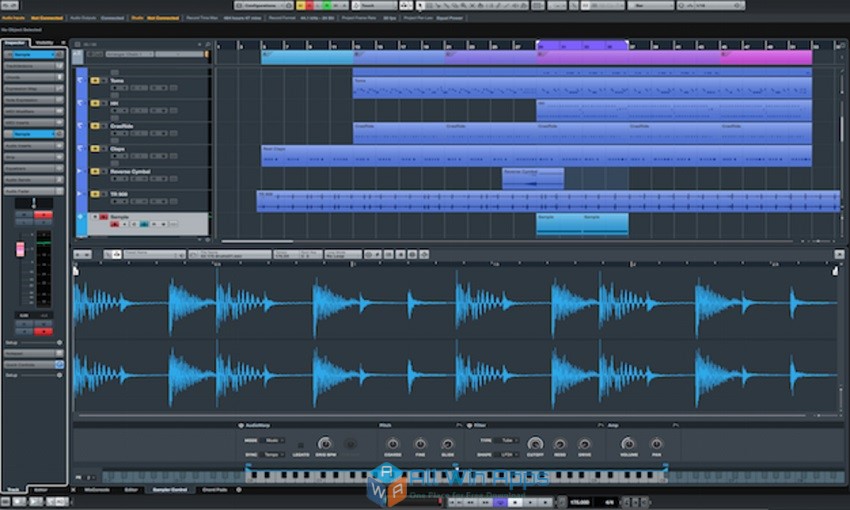Toggle the LEGATO button in AudioWarp

click(300, 444)
